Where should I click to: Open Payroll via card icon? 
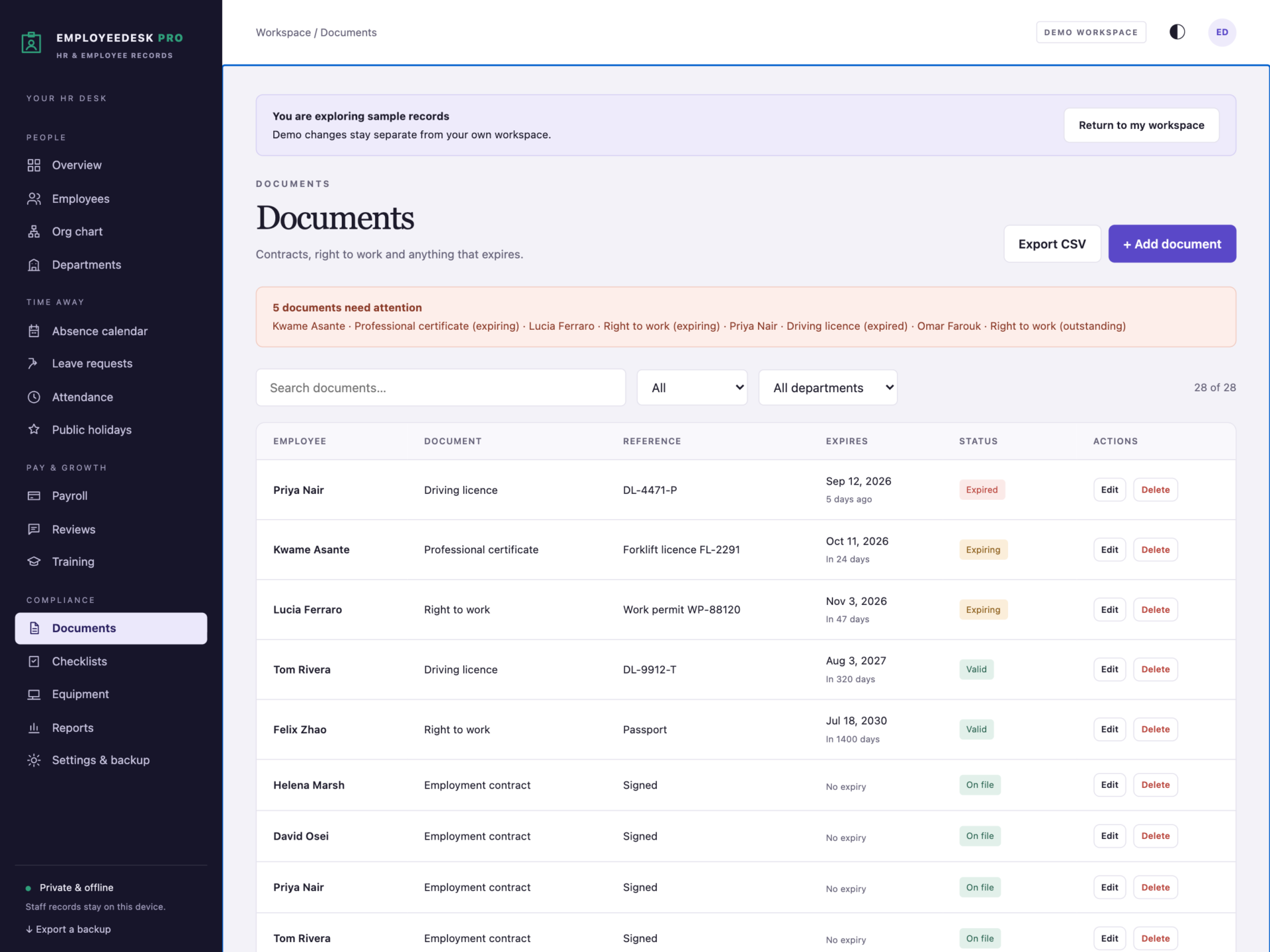pos(34,496)
